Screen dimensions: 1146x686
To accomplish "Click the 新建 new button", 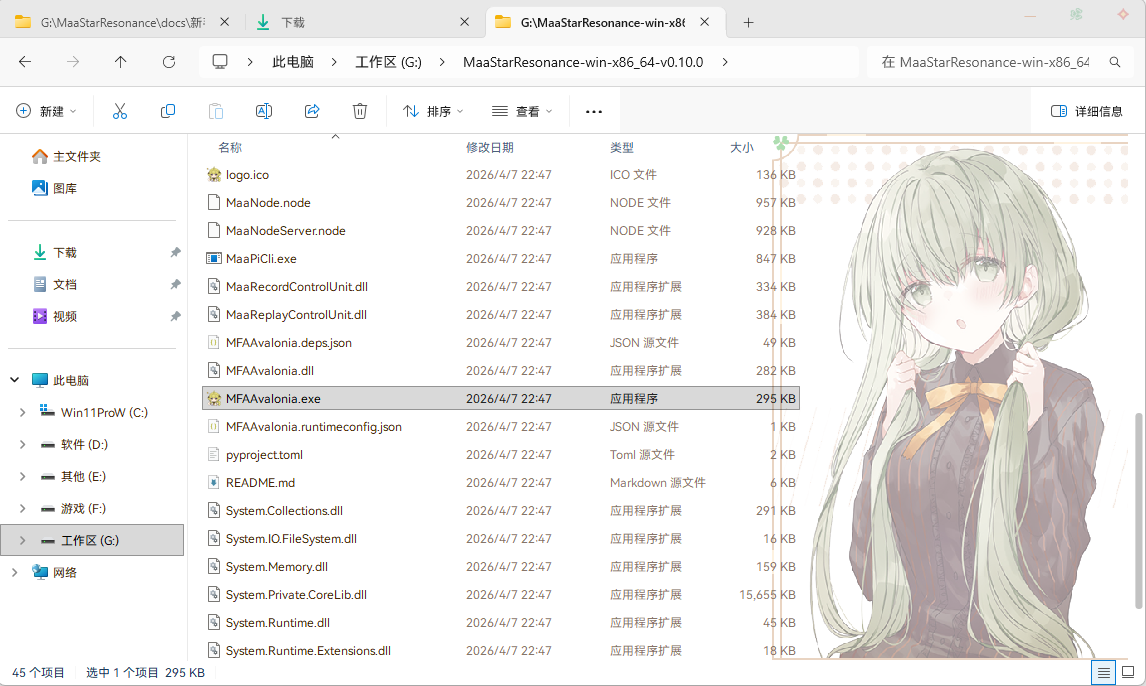I will [46, 111].
